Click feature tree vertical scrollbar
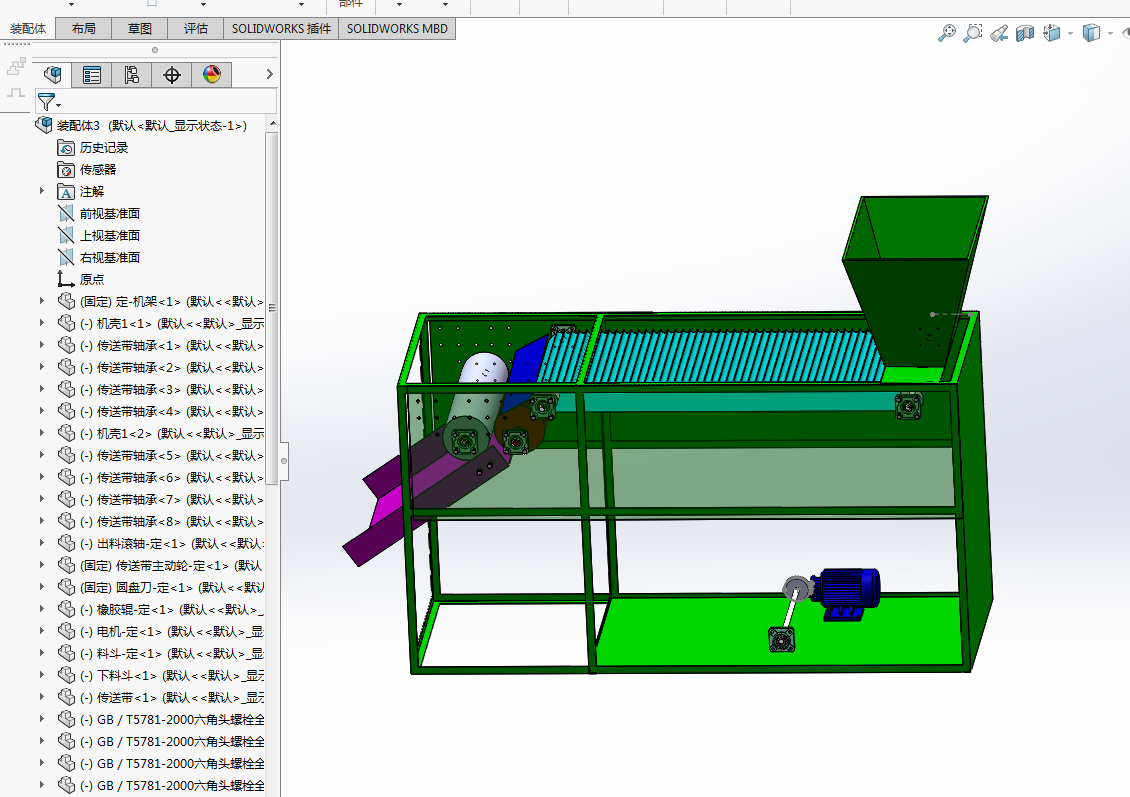Viewport: 1130px width, 797px height. (x=272, y=310)
